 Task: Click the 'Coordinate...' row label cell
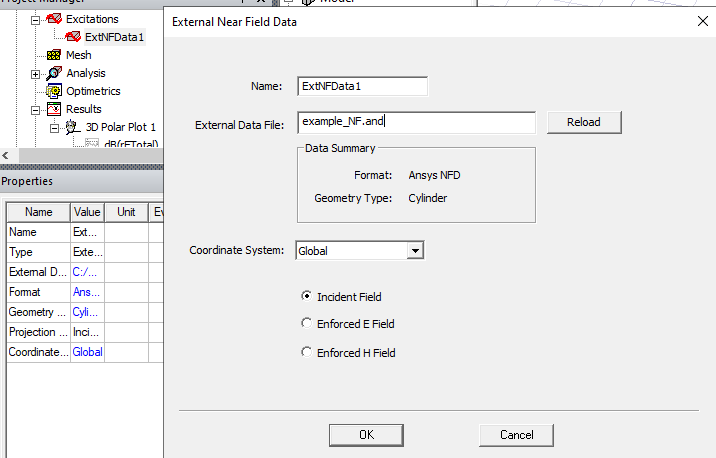point(38,352)
